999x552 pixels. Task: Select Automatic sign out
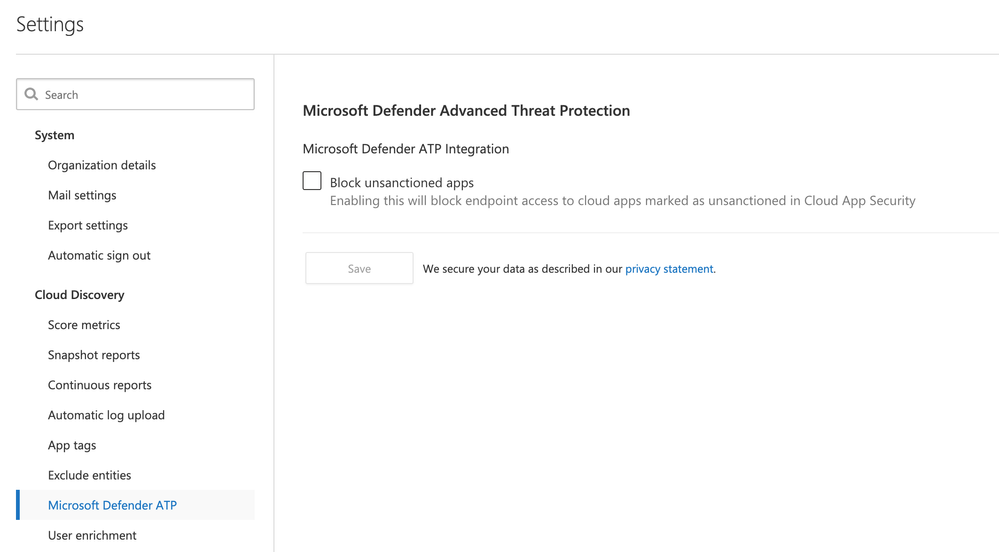(99, 255)
